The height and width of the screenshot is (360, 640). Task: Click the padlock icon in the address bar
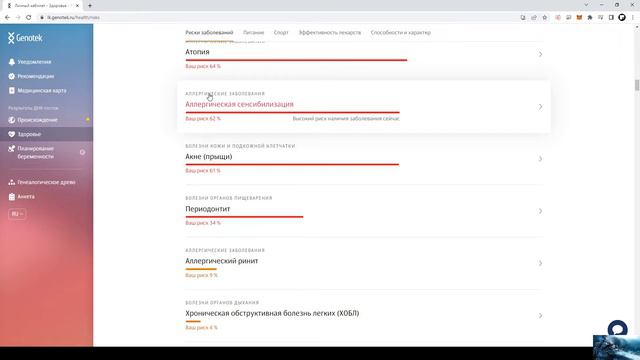(x=42, y=18)
